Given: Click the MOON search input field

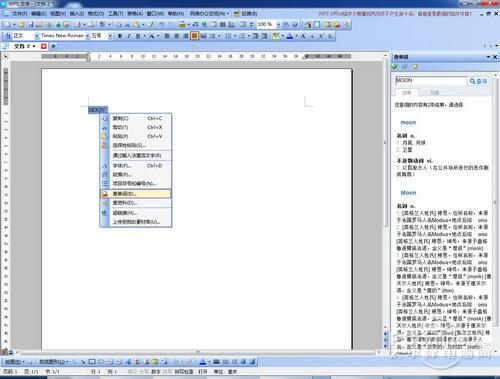Looking at the screenshot, I should point(431,81).
